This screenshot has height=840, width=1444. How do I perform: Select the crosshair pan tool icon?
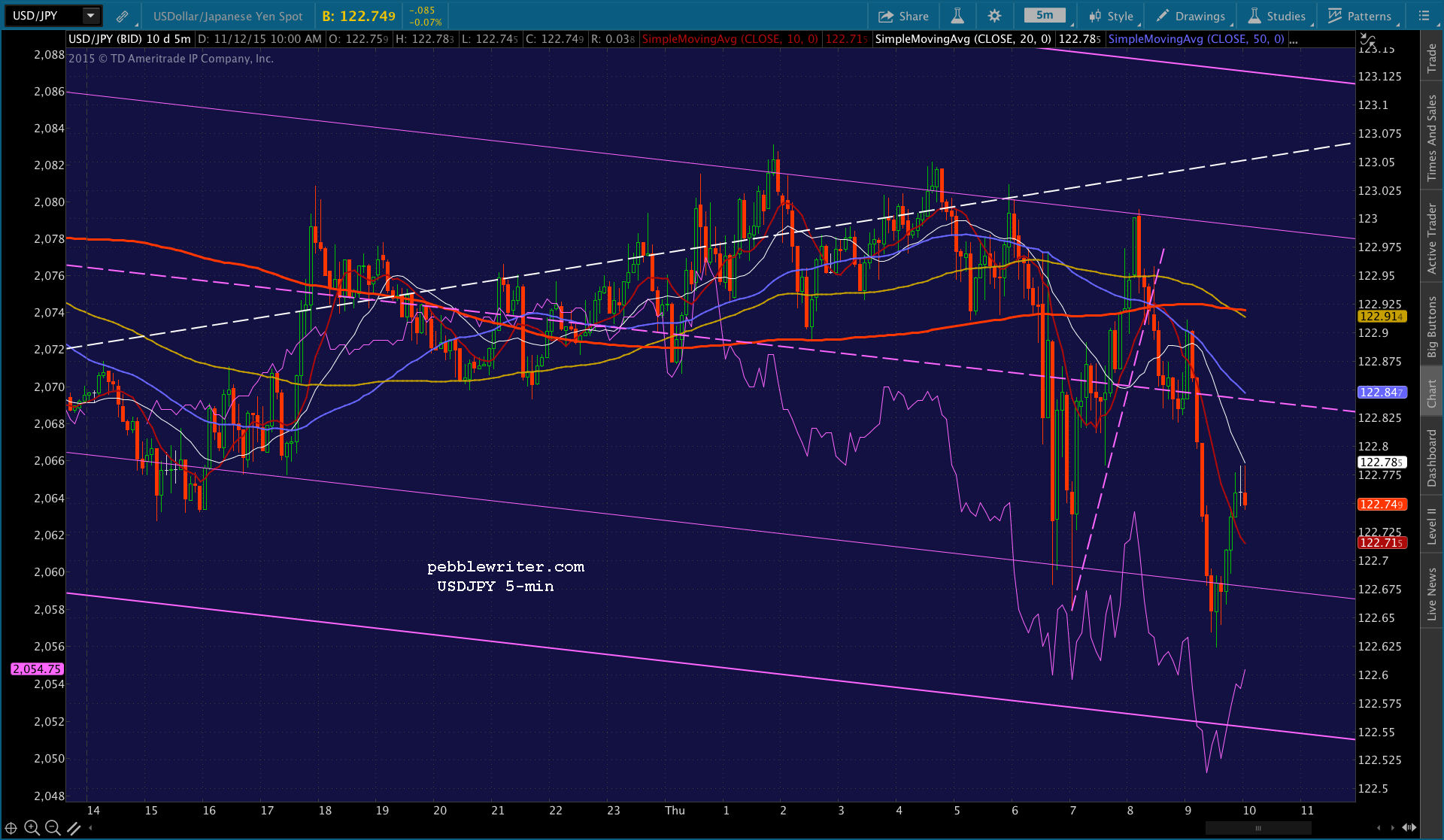tap(11, 828)
